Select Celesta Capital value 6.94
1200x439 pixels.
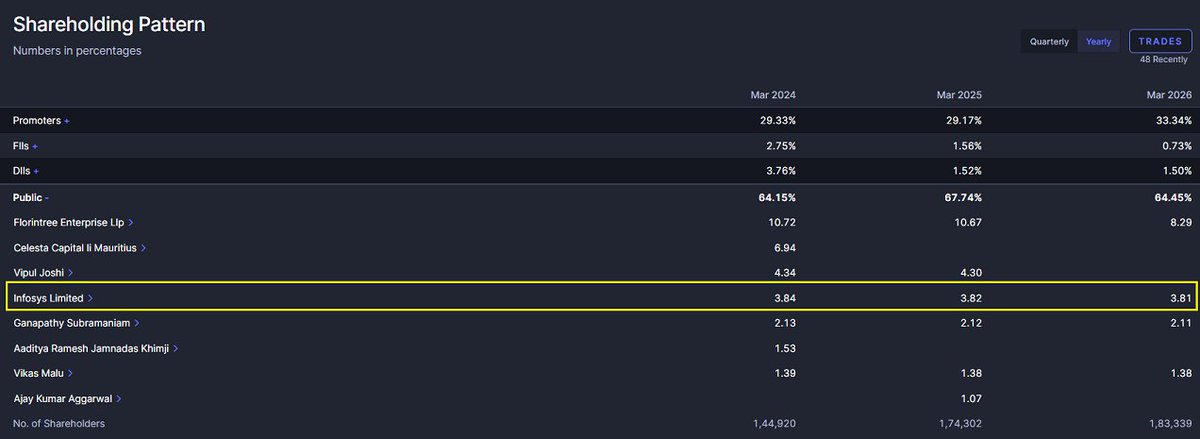(x=785, y=247)
